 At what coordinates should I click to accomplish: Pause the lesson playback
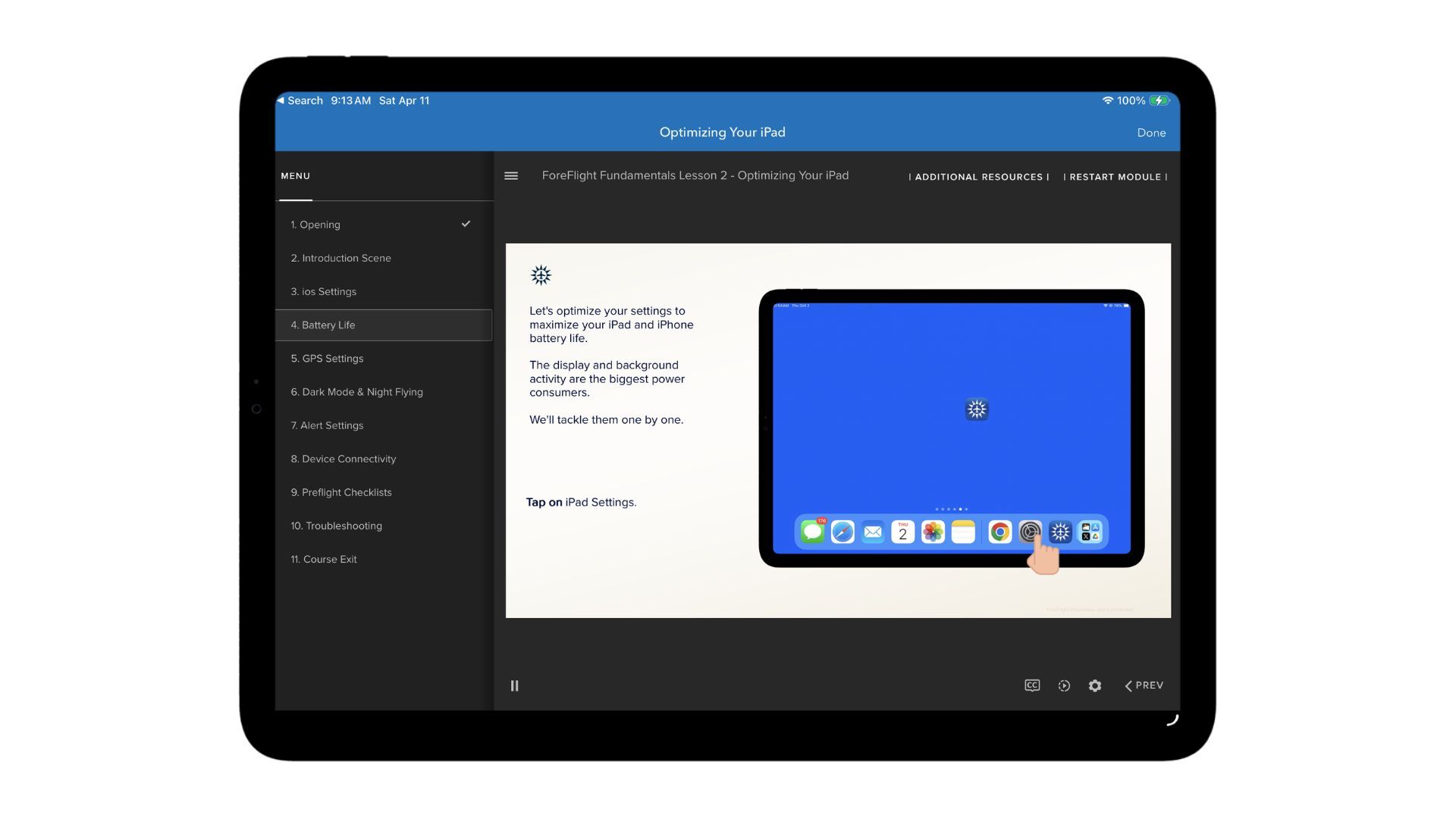click(x=514, y=686)
